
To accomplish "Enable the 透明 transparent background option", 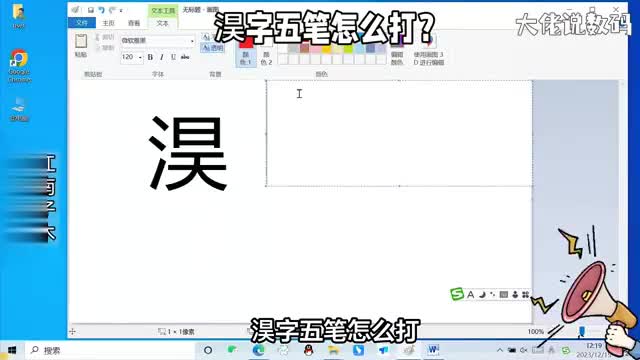I will coord(213,48).
